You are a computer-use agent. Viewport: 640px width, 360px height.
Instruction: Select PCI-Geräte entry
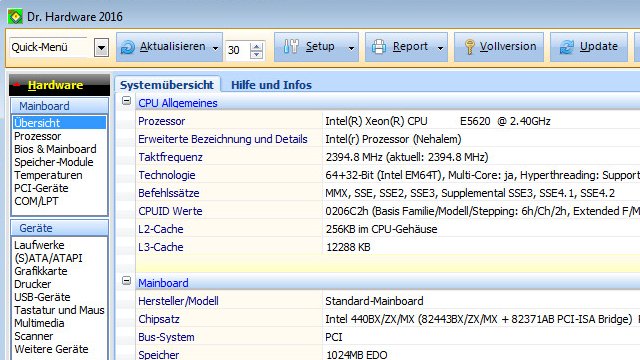[x=41, y=188]
